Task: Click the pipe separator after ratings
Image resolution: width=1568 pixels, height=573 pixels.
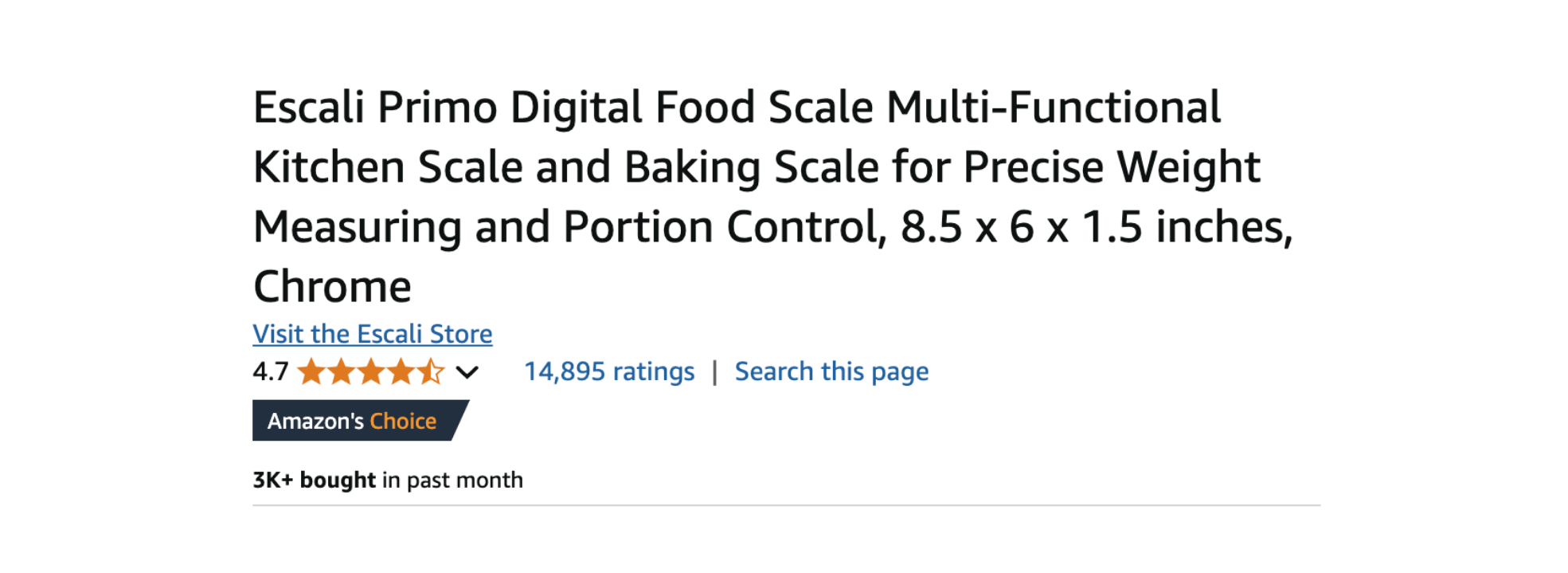Action: click(x=714, y=371)
